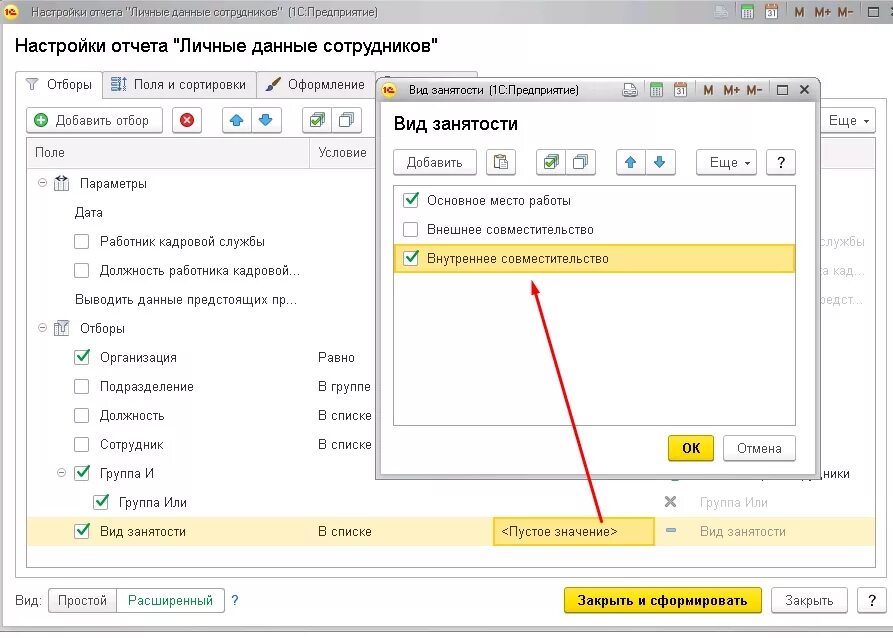Screen dimensions: 893x638
Task: Click the Пустое значение field for Вид занятости
Action: [x=572, y=531]
